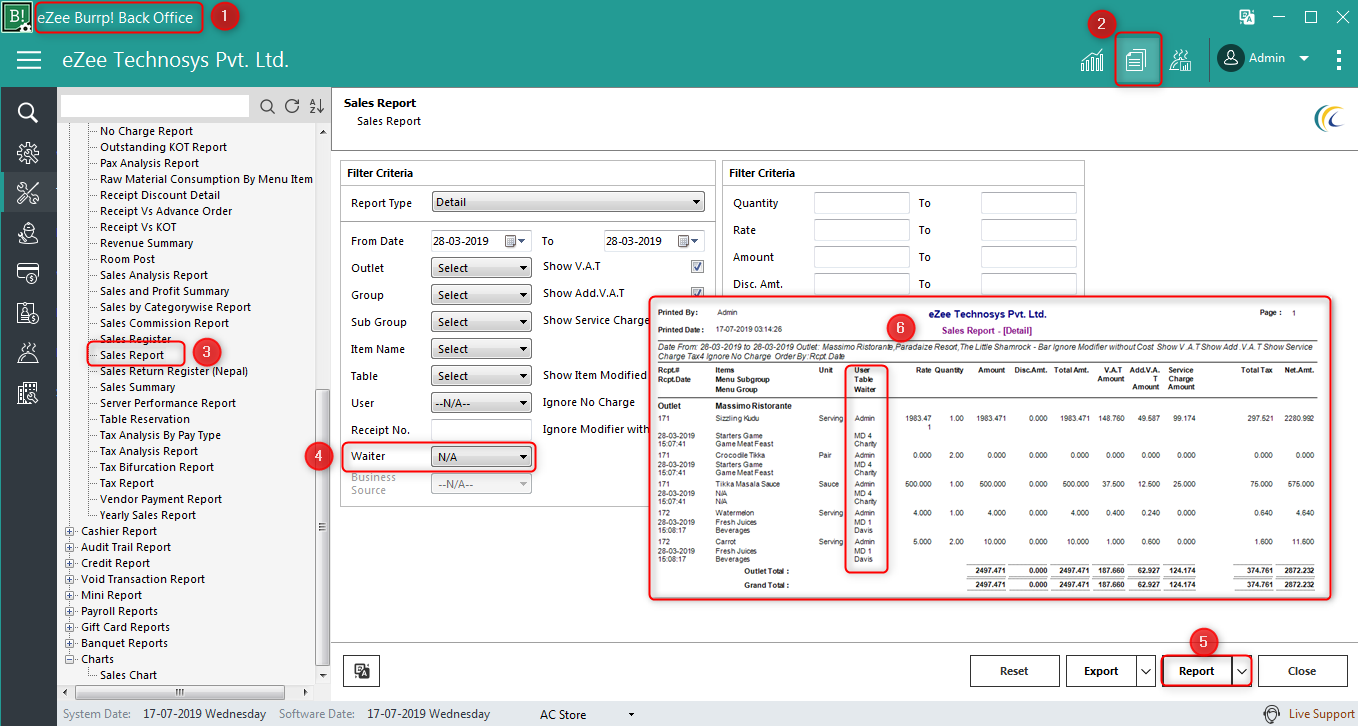Open the Report button's dropdown arrow

coord(1241,671)
